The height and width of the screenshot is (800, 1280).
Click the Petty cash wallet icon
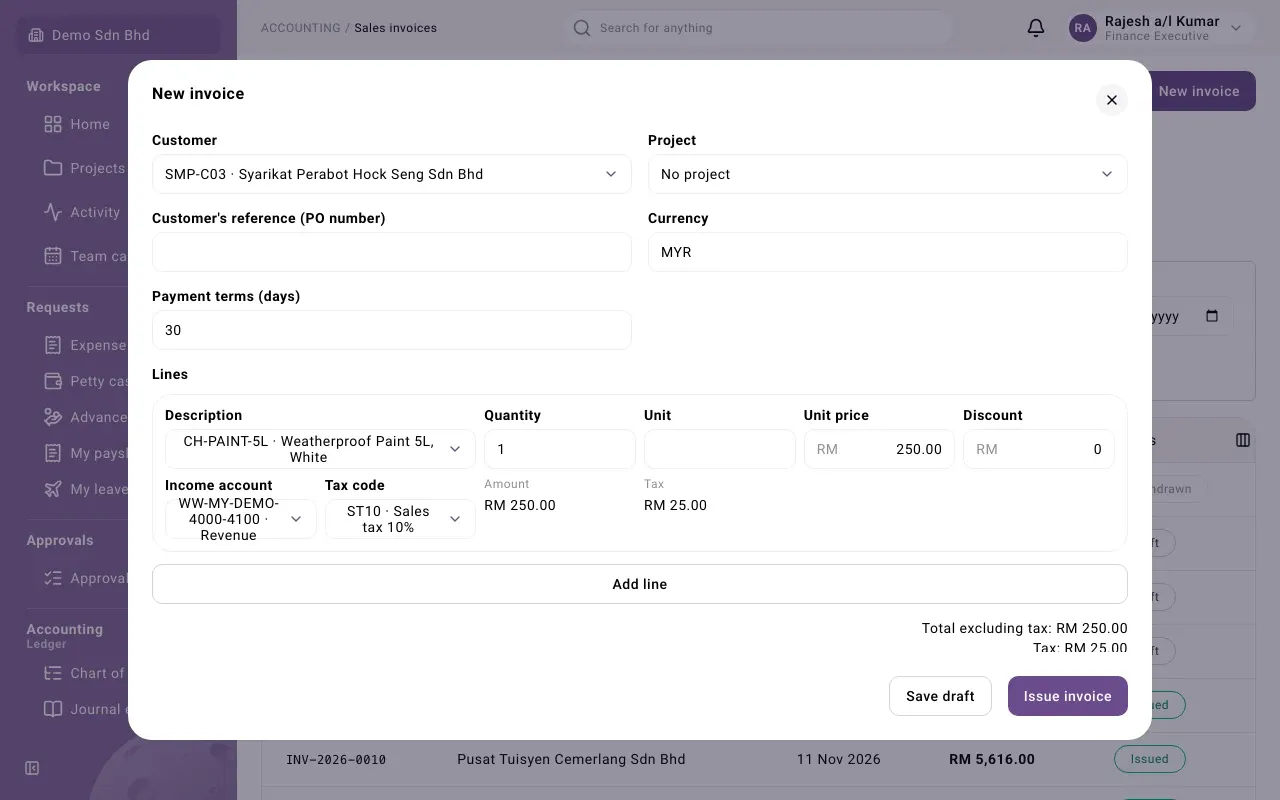pyautogui.click(x=53, y=381)
